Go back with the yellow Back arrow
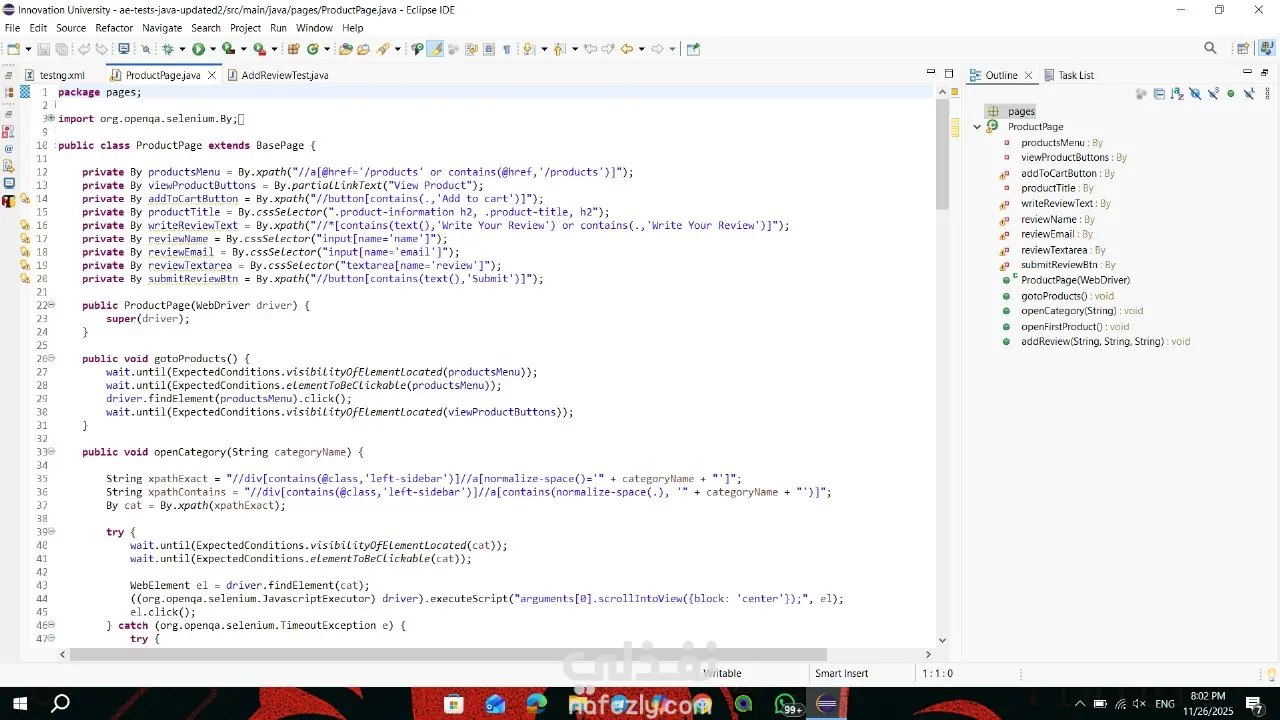The width and height of the screenshot is (1280, 720). 626,49
